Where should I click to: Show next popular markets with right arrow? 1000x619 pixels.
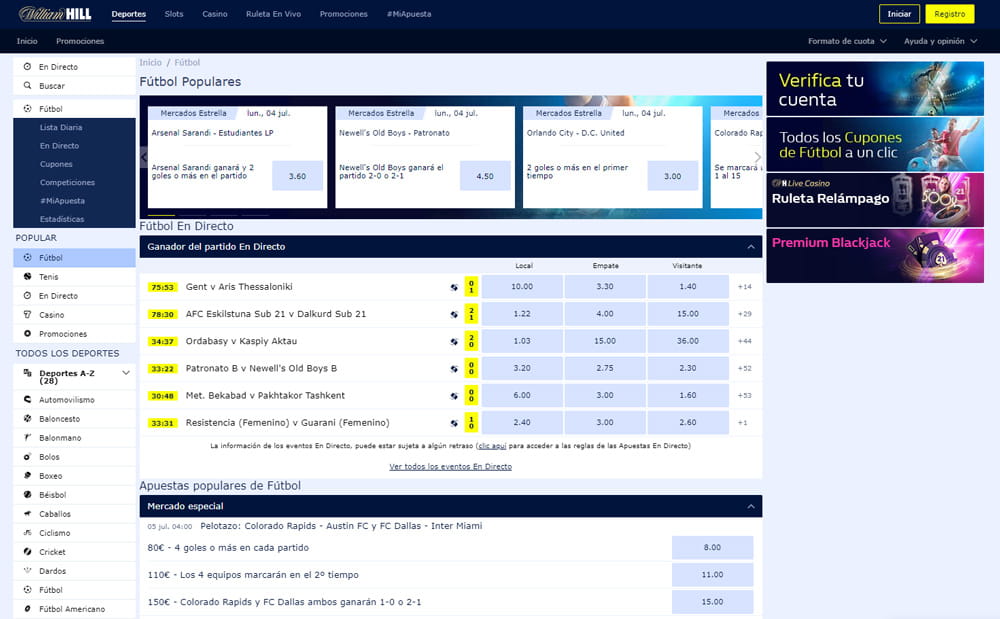757,157
